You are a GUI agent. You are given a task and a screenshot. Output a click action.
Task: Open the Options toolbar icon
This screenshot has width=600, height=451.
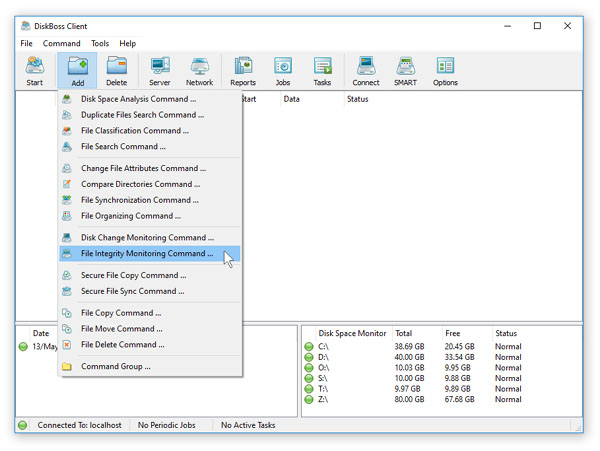[x=445, y=71]
